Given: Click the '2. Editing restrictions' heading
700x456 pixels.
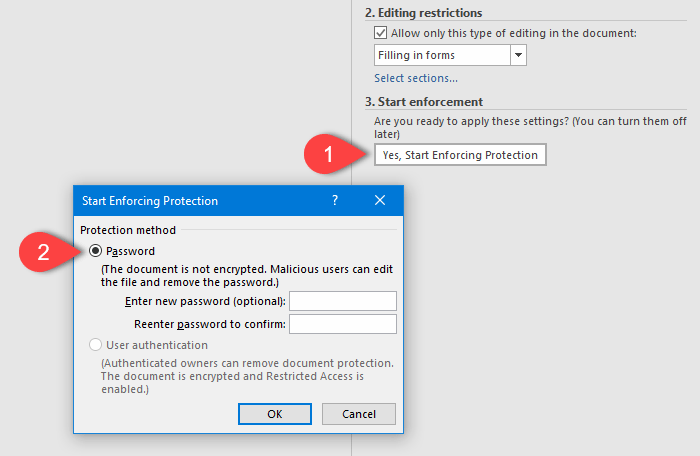Looking at the screenshot, I should pyautogui.click(x=423, y=13).
